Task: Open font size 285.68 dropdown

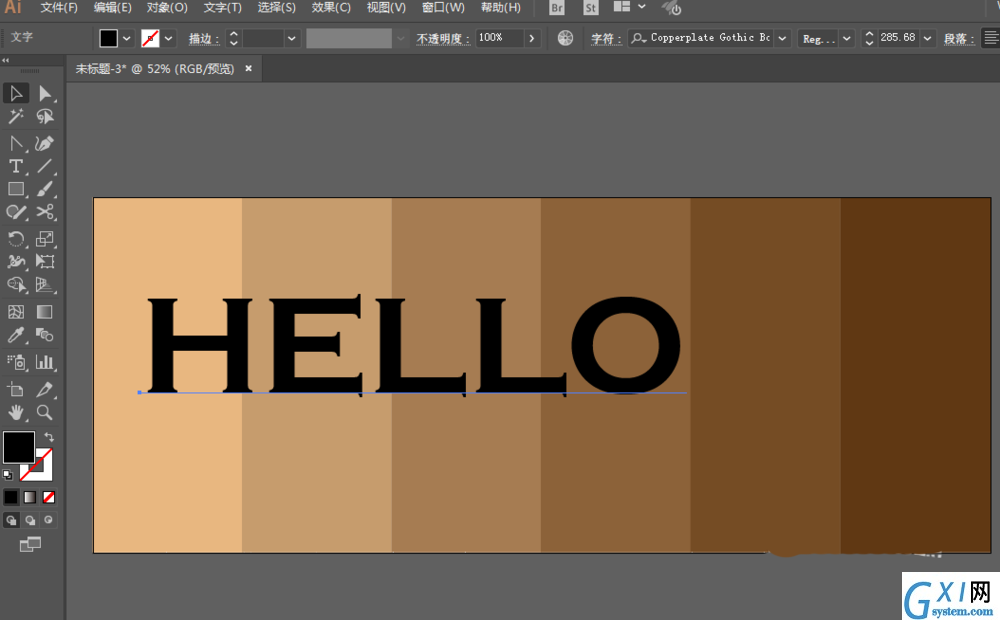Action: point(927,38)
